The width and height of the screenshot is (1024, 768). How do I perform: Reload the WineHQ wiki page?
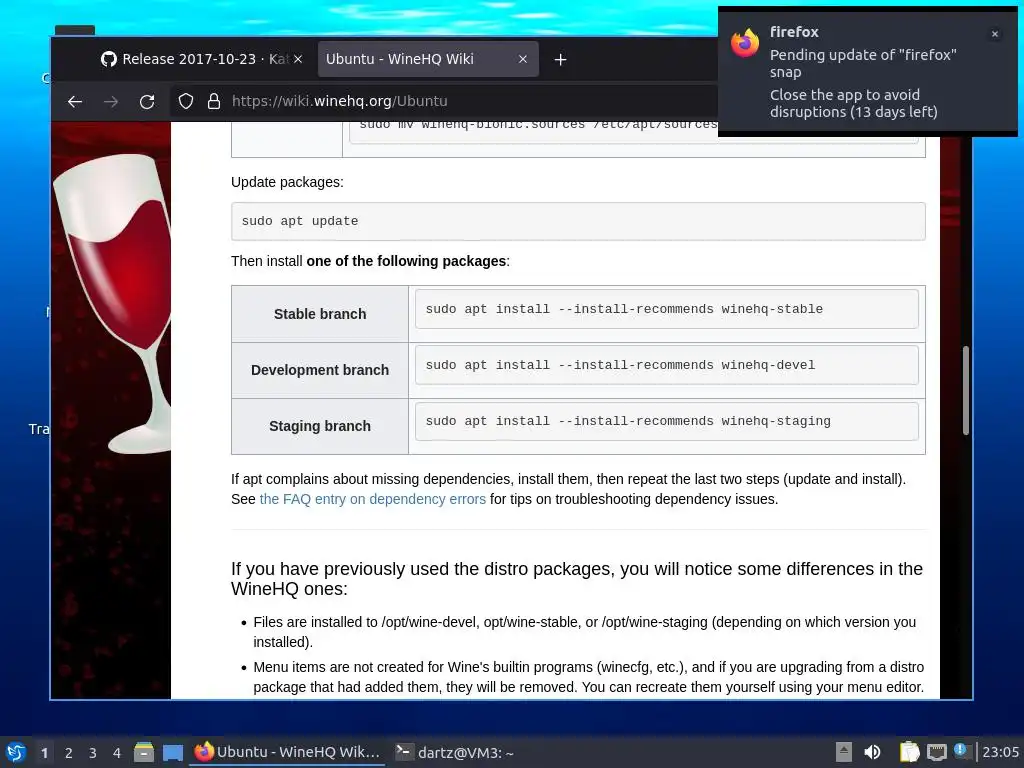pos(147,101)
